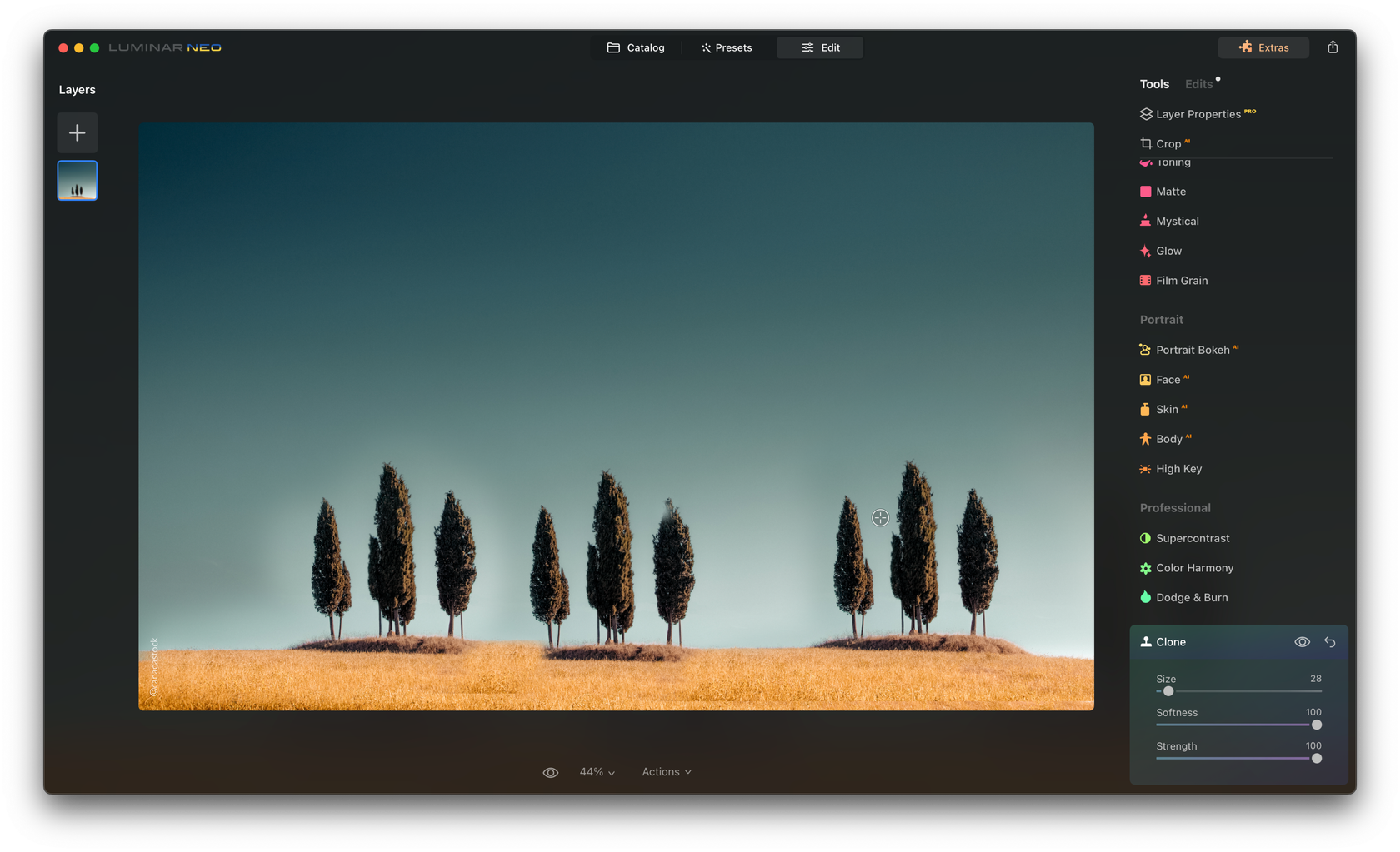Click the Extras button
The height and width of the screenshot is (852, 1400).
click(x=1263, y=47)
